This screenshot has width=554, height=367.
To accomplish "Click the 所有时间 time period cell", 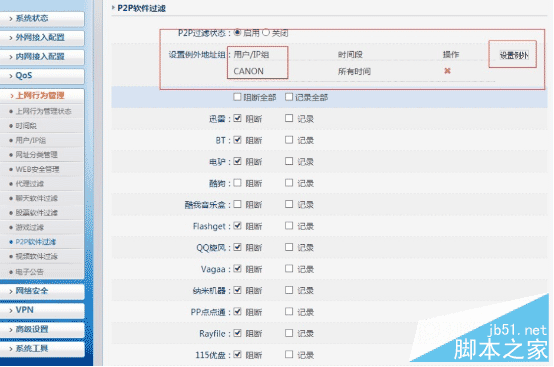I will click(354, 71).
